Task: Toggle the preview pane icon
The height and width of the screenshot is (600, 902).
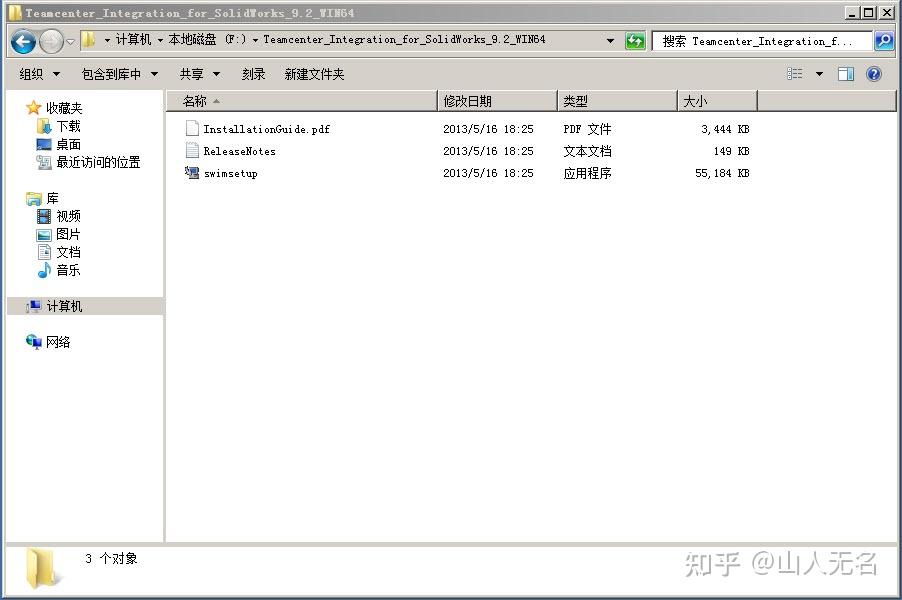Action: (846, 74)
